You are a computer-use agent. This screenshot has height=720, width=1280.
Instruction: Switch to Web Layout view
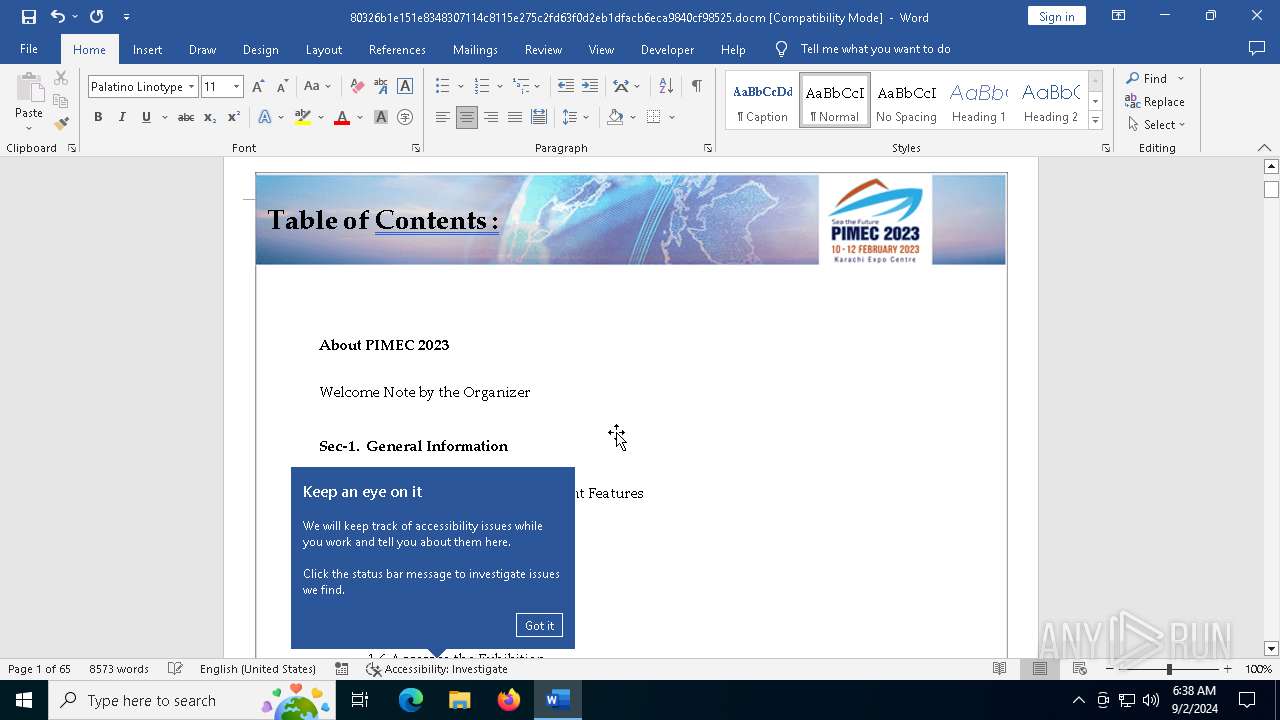1079,669
